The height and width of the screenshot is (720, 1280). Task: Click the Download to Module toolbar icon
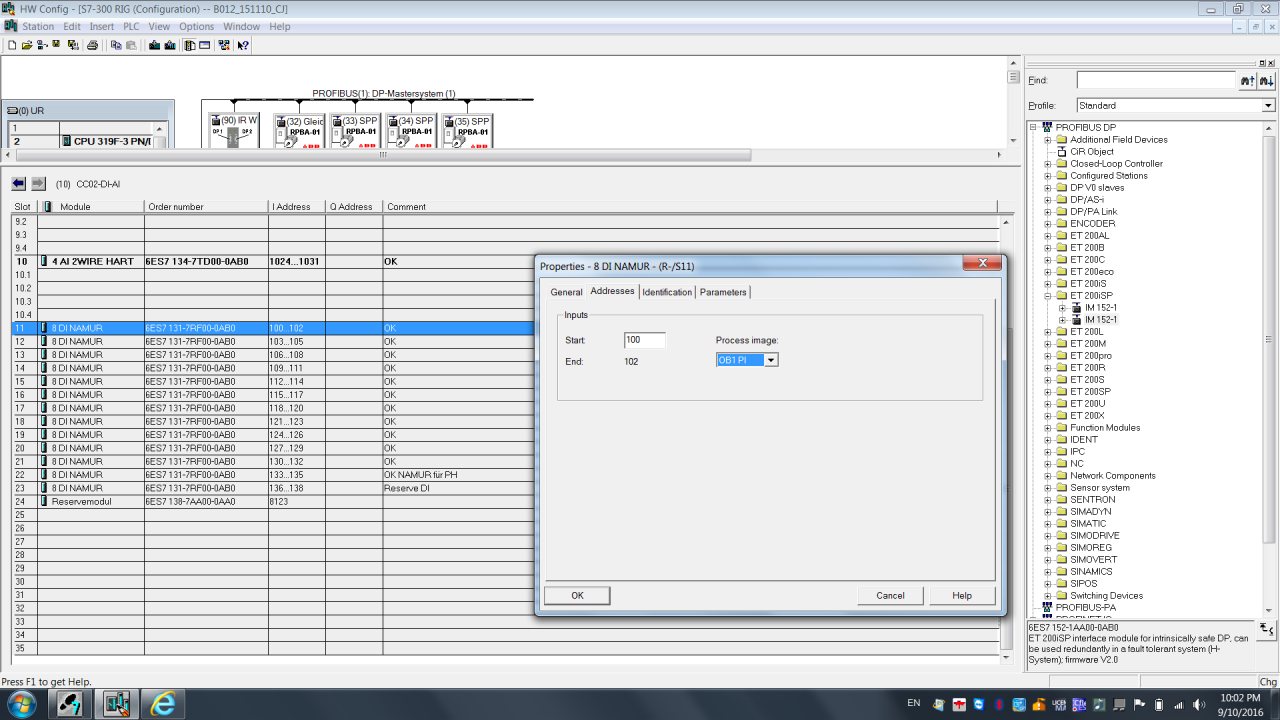pyautogui.click(x=155, y=45)
